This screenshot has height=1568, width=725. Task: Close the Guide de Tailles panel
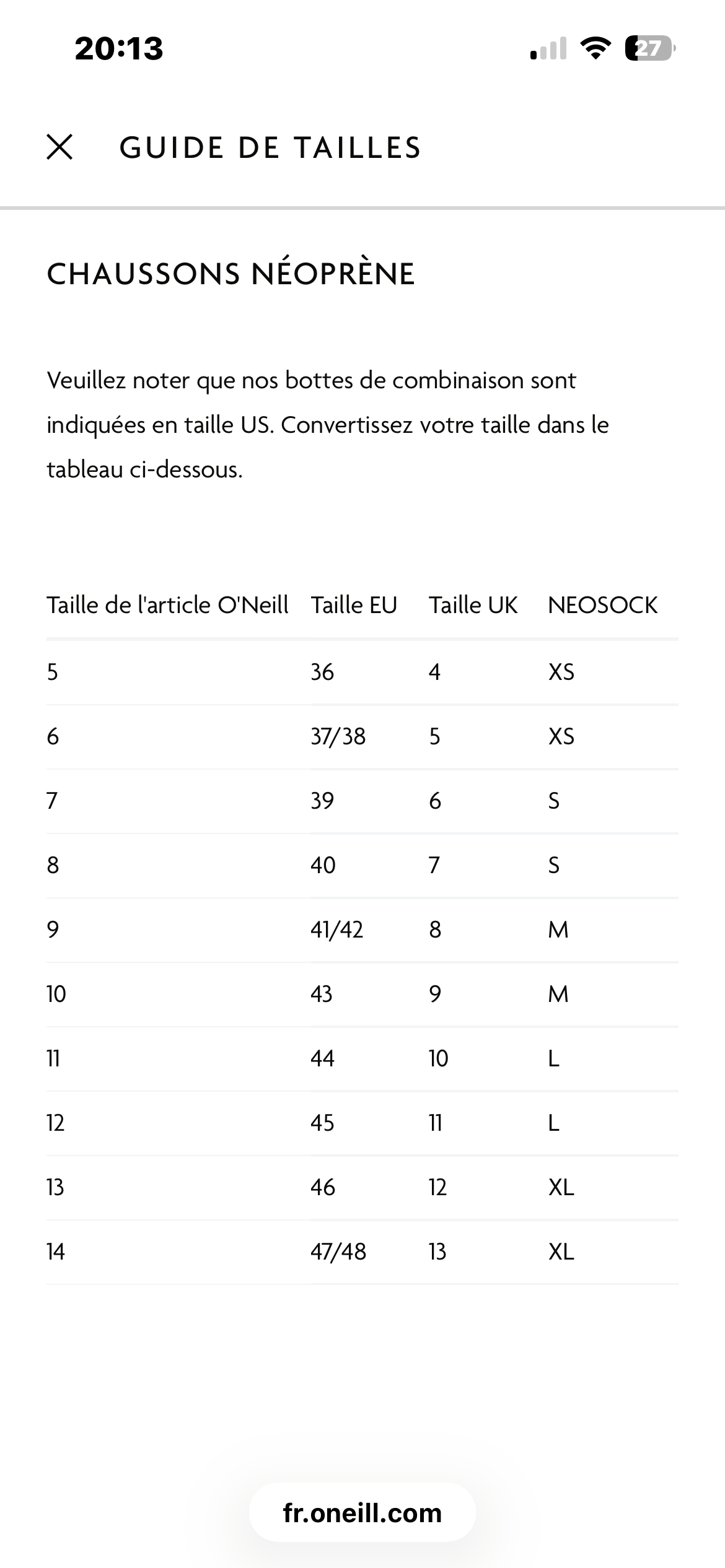[59, 147]
